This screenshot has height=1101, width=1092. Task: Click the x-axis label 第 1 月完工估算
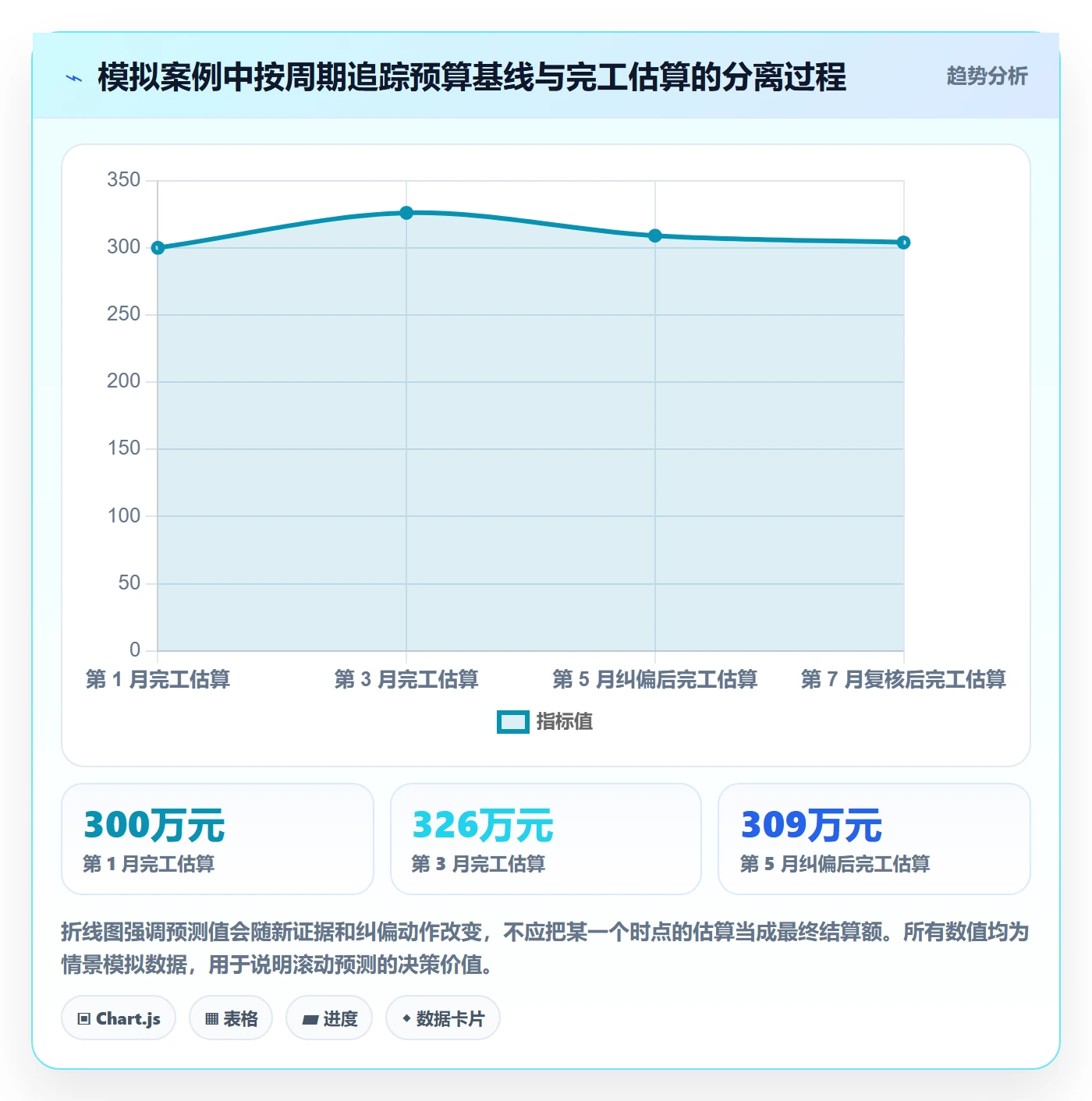[x=158, y=679]
